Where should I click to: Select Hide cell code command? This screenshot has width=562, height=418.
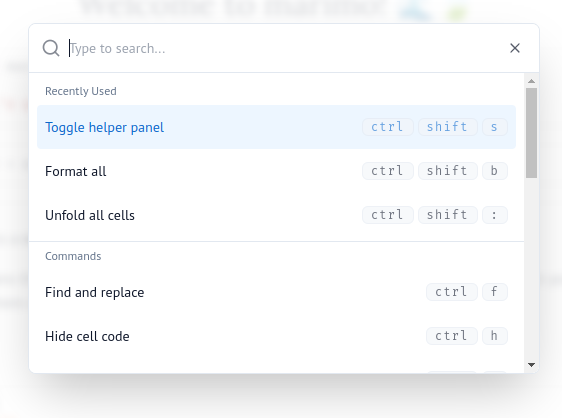(276, 336)
